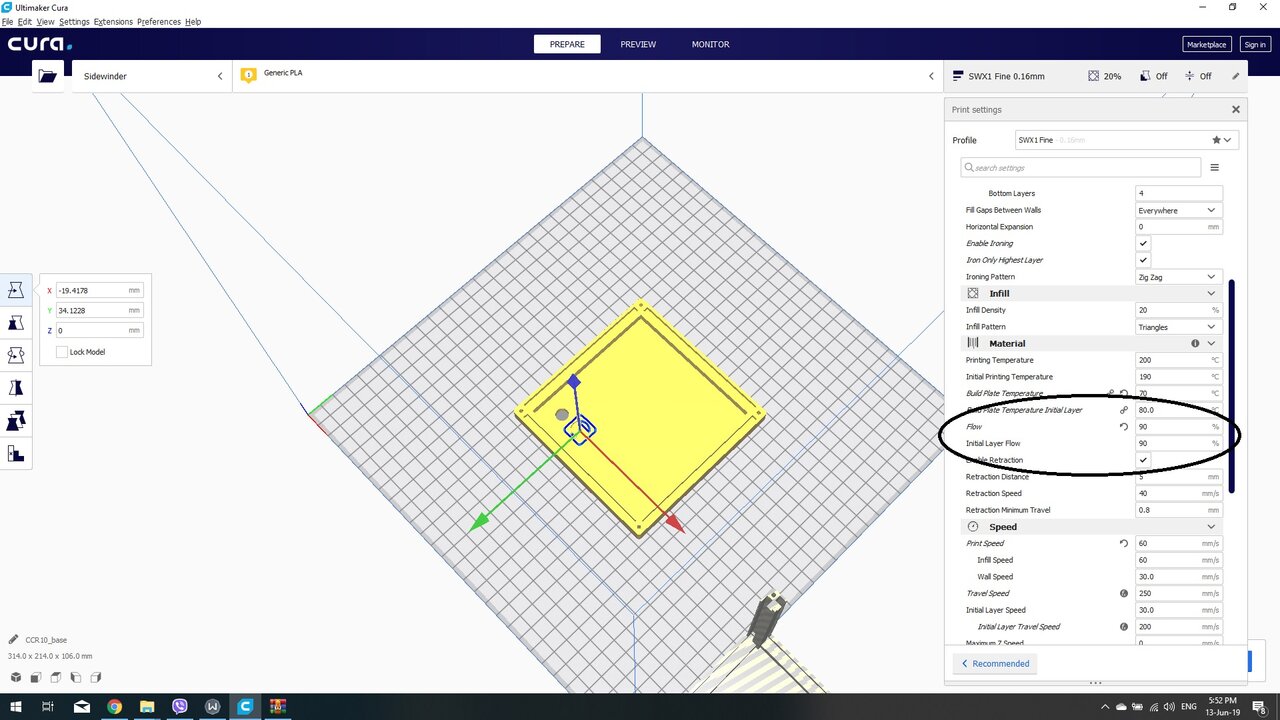Screen dimensions: 1280x720
Task: Click the pencil icon beside CCR10_base
Action: click(x=14, y=640)
